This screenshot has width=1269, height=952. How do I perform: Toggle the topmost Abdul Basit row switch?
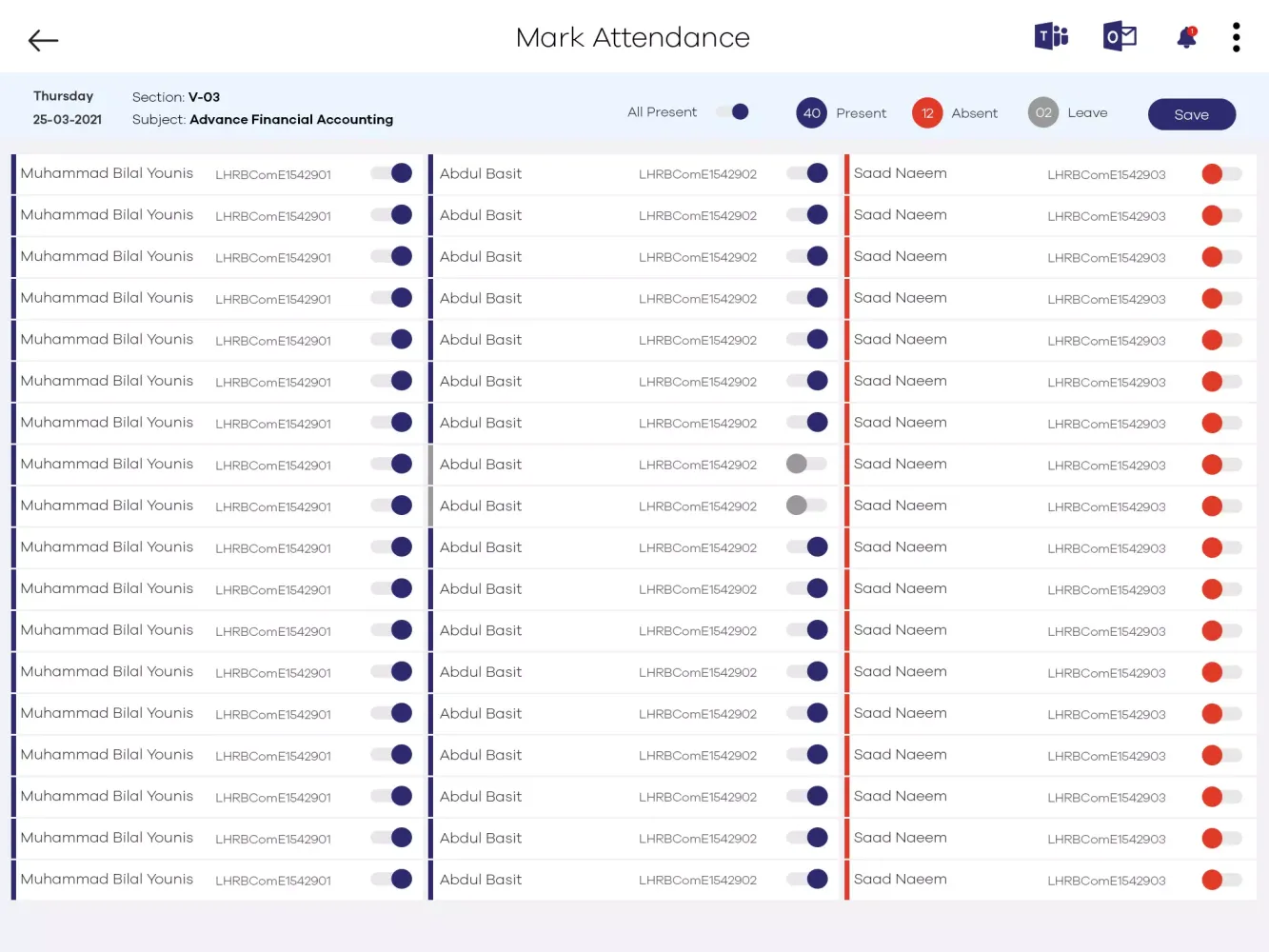tap(807, 173)
